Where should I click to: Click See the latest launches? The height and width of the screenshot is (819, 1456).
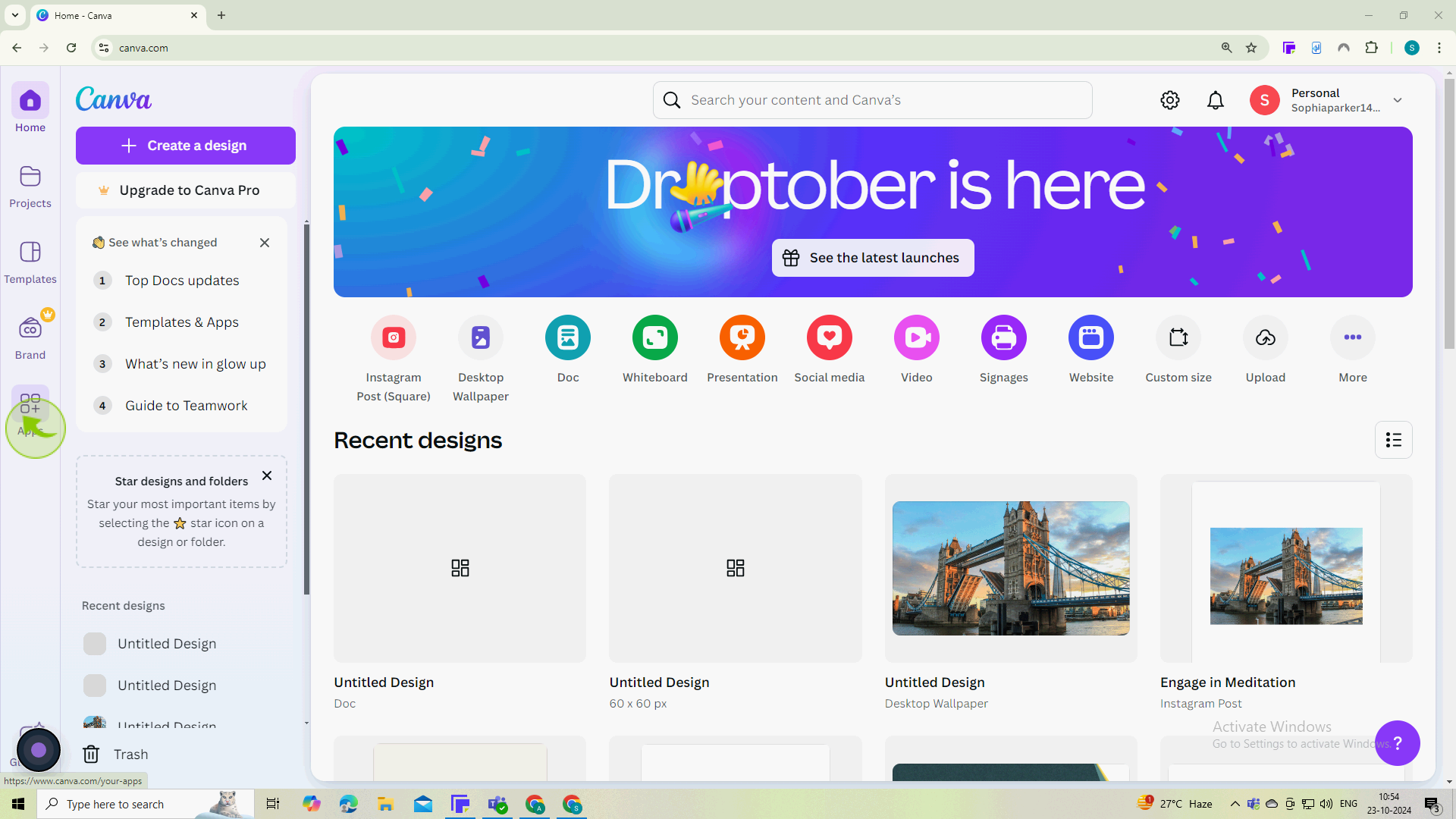[873, 258]
